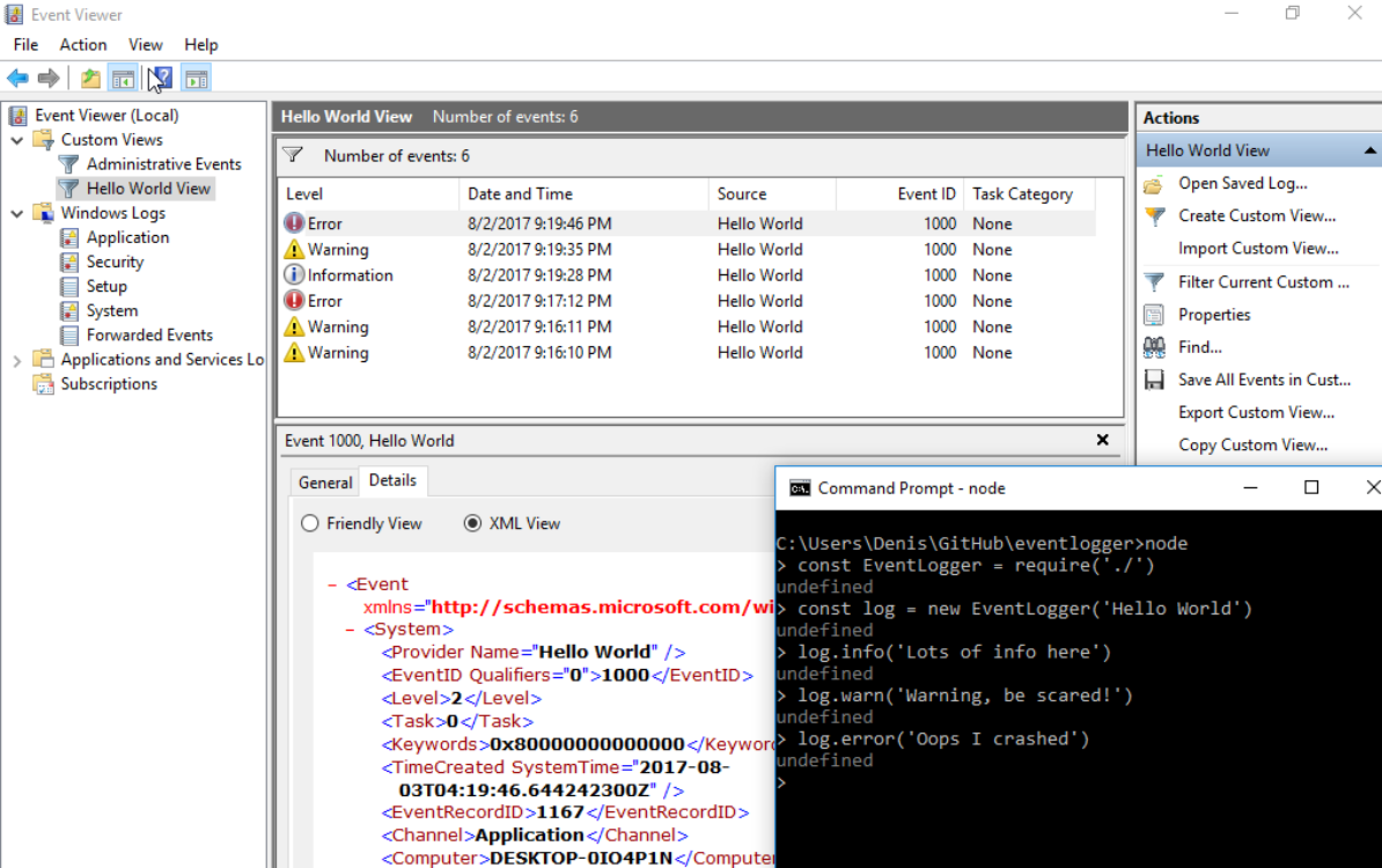Click the filter funnel icon above event list
This screenshot has height=868, width=1382.
click(x=293, y=155)
